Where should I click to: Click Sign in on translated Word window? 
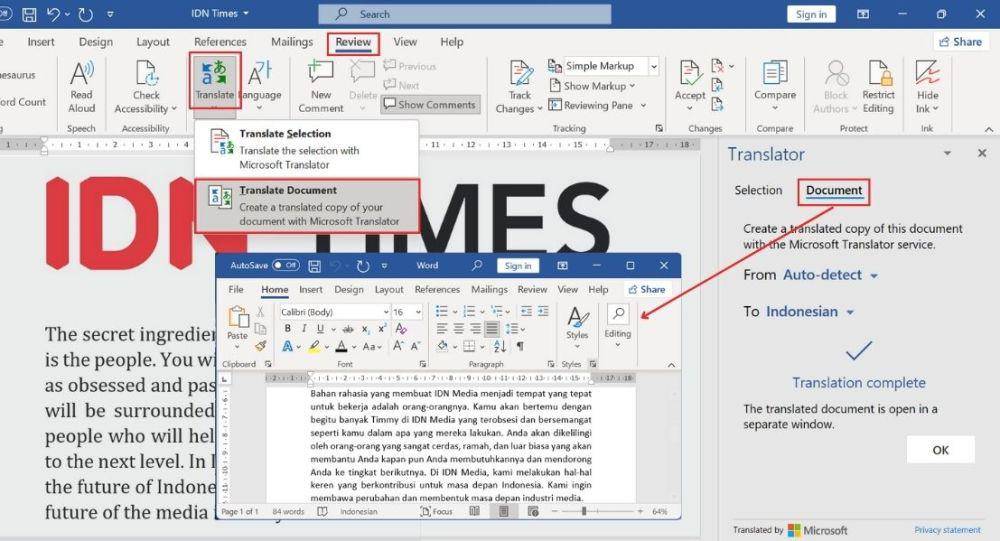coord(517,265)
